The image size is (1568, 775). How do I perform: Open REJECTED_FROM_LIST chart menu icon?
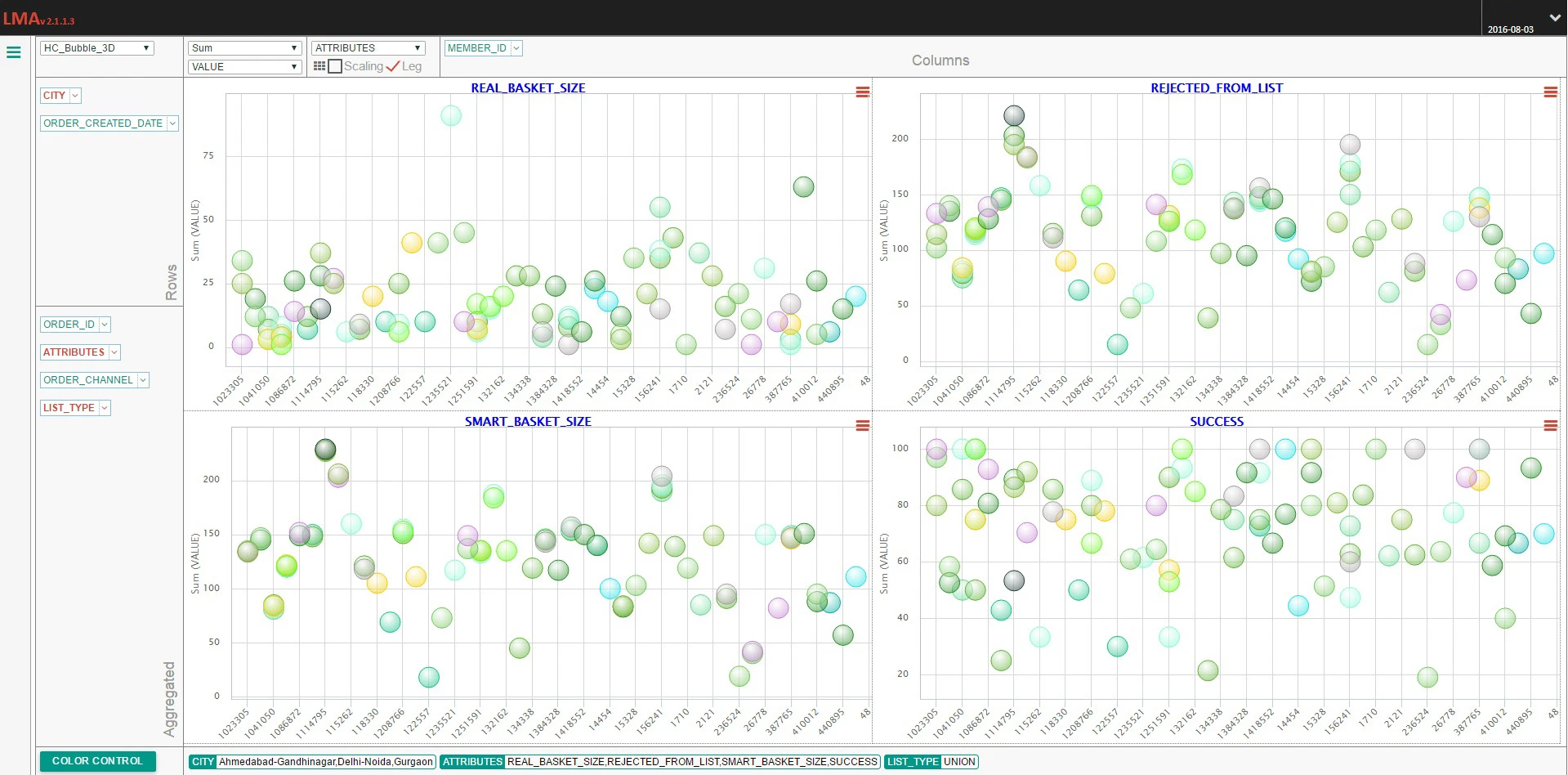(x=1550, y=92)
